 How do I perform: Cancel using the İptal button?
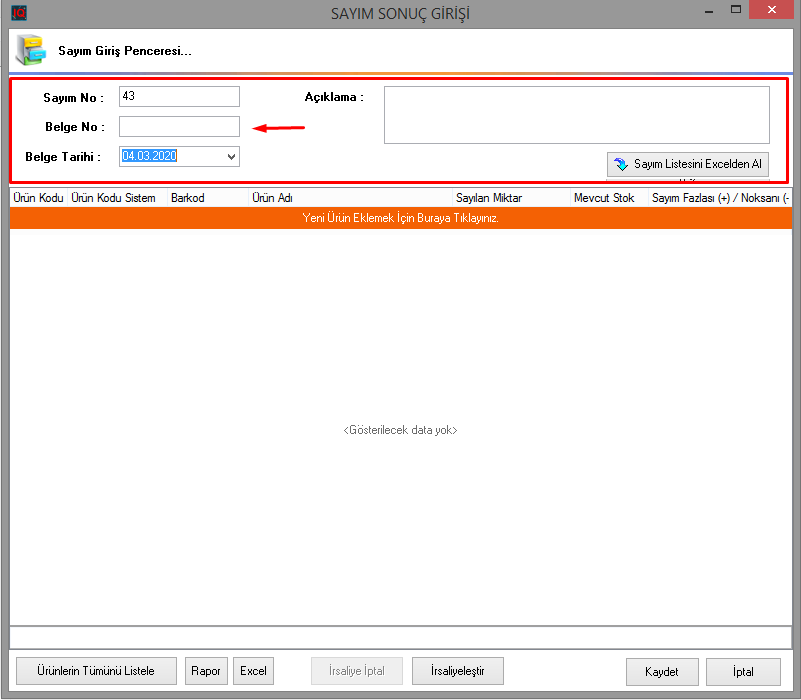click(742, 672)
